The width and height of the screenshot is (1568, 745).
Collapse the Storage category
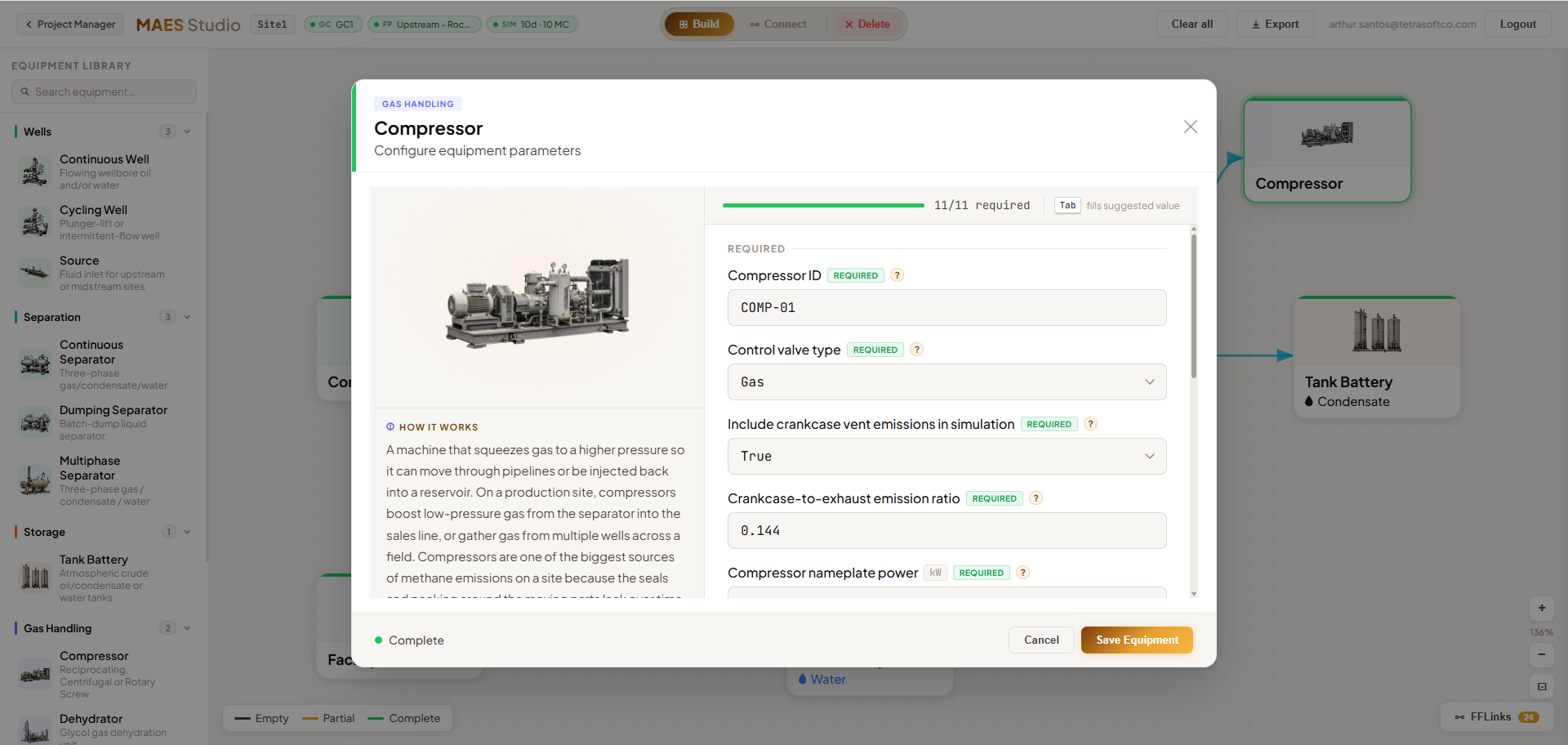[187, 532]
